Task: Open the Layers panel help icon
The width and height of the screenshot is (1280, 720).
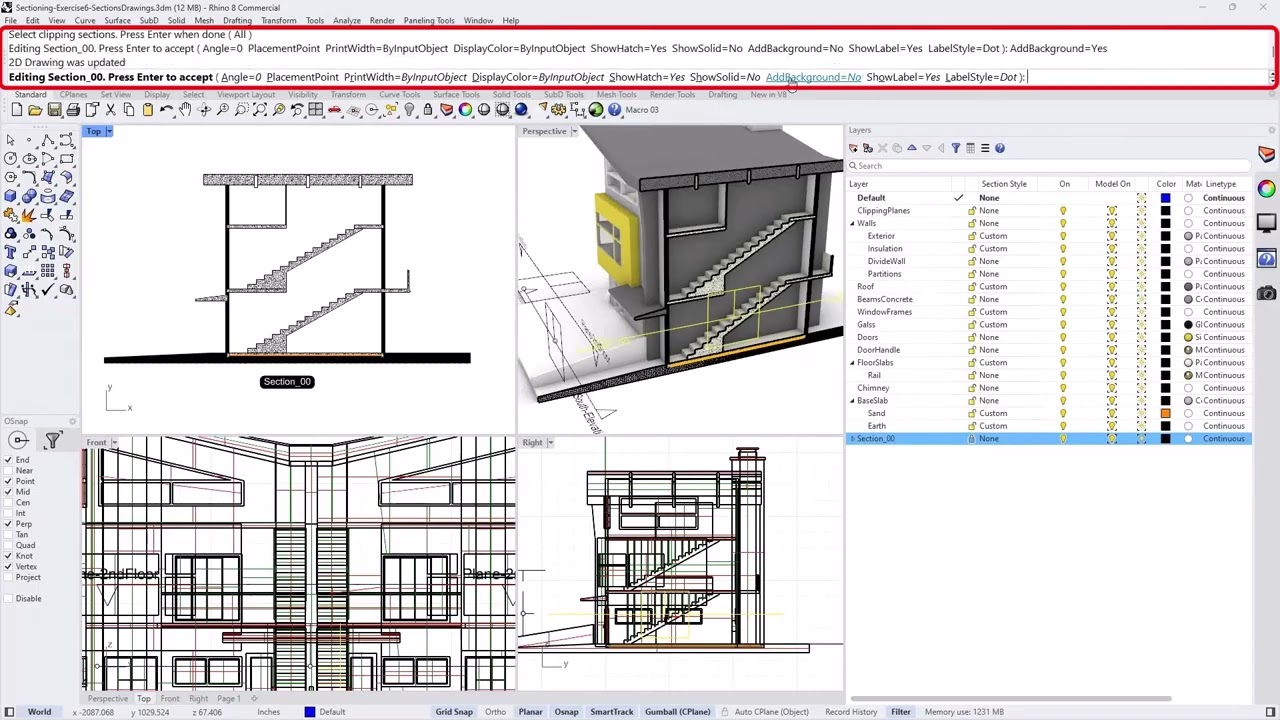Action: tap(999, 148)
